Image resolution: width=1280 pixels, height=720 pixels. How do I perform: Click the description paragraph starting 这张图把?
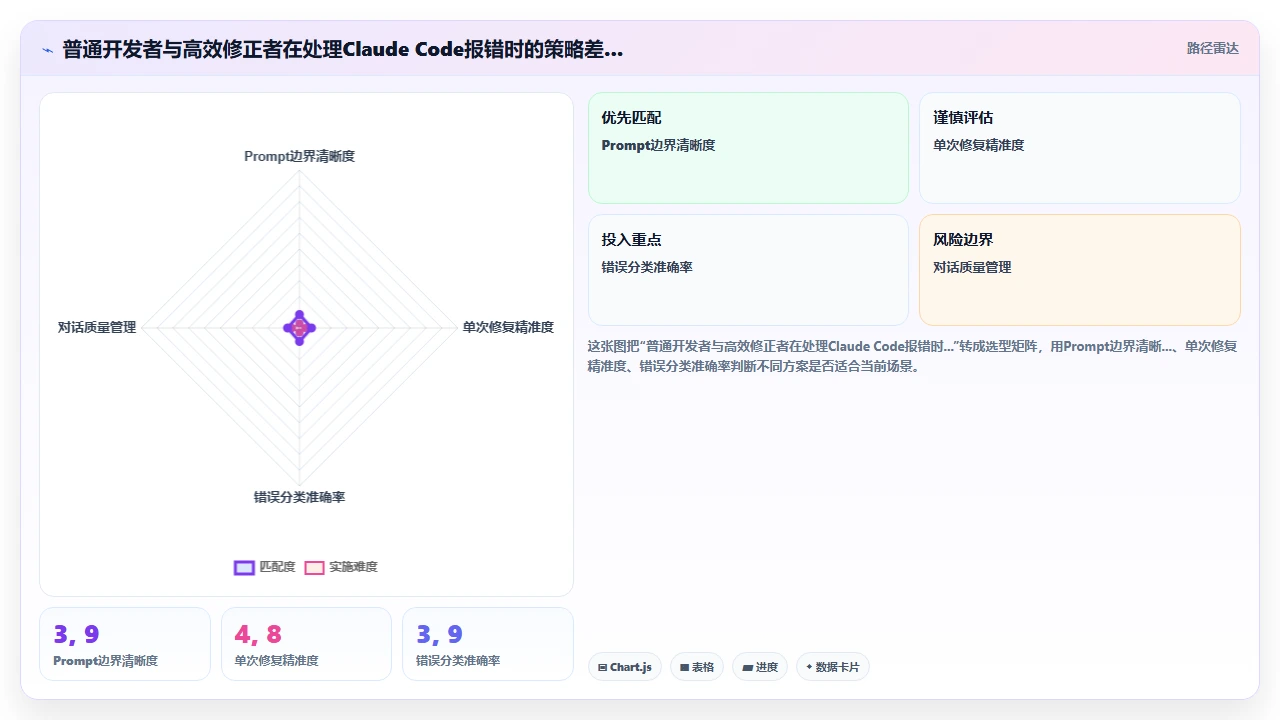click(913, 356)
